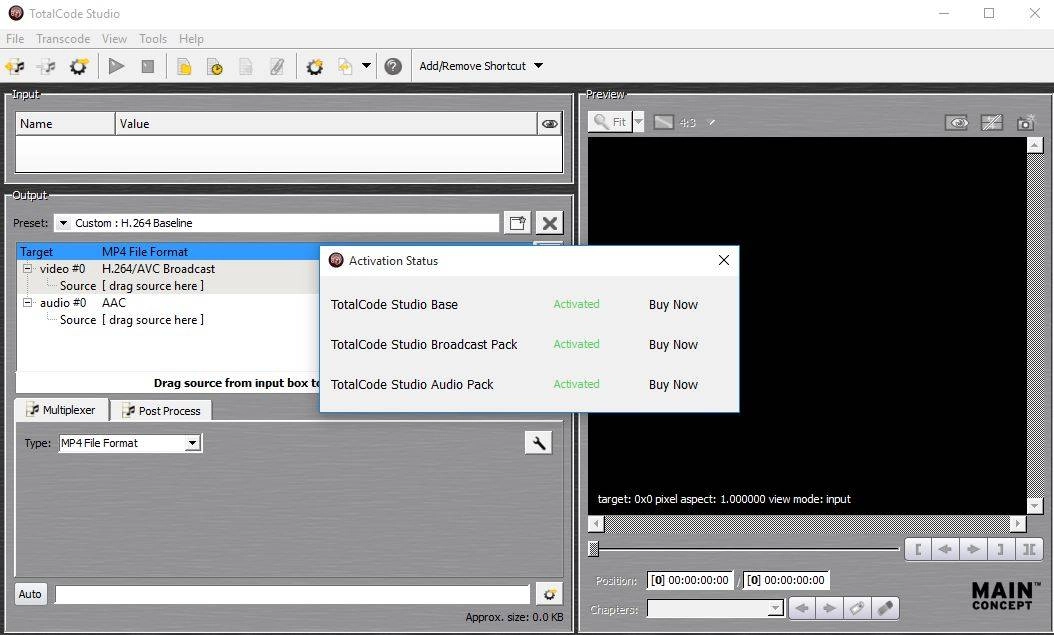Click the preview horizontal scrollbar left arrow

coord(596,523)
